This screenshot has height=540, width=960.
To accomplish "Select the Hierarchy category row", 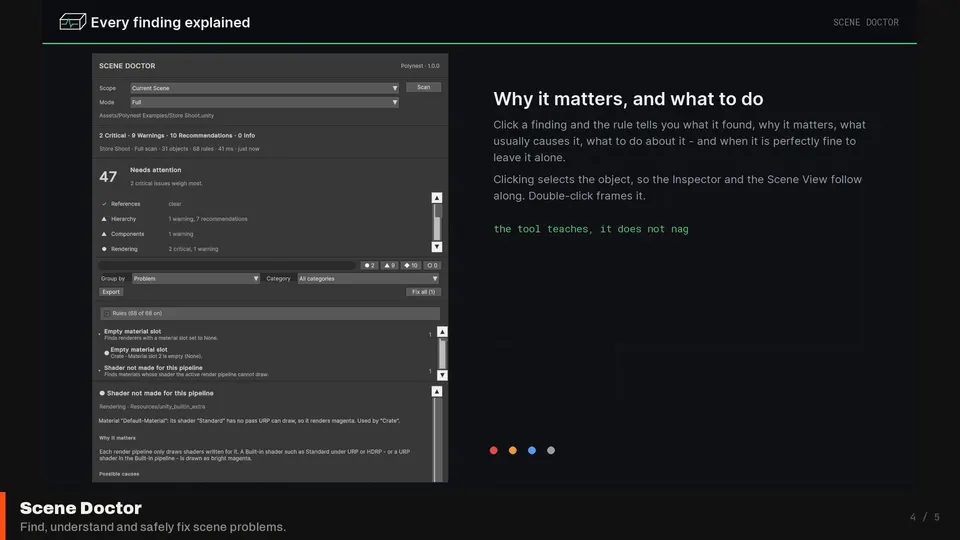I will click(263, 219).
